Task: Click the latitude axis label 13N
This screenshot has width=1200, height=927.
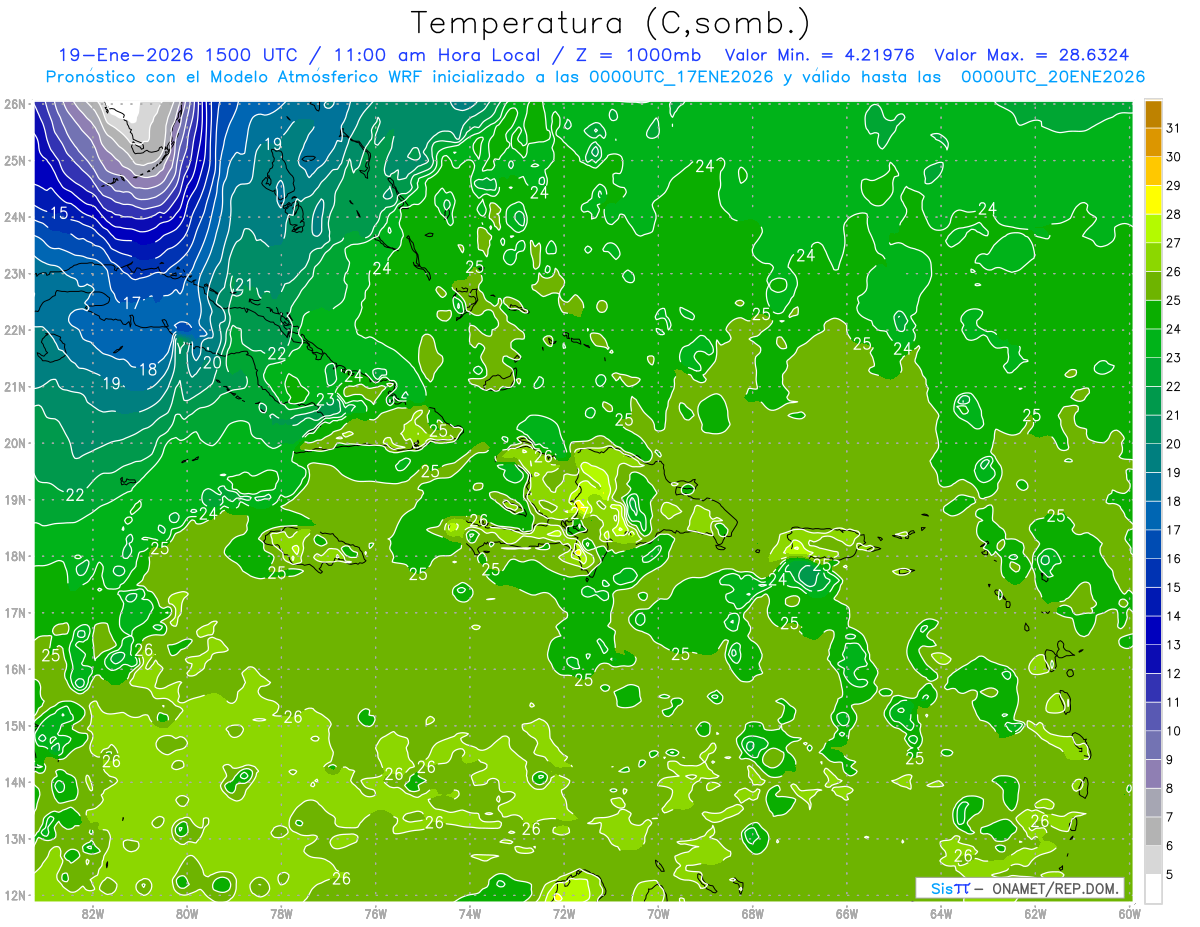Action: click(x=15, y=838)
